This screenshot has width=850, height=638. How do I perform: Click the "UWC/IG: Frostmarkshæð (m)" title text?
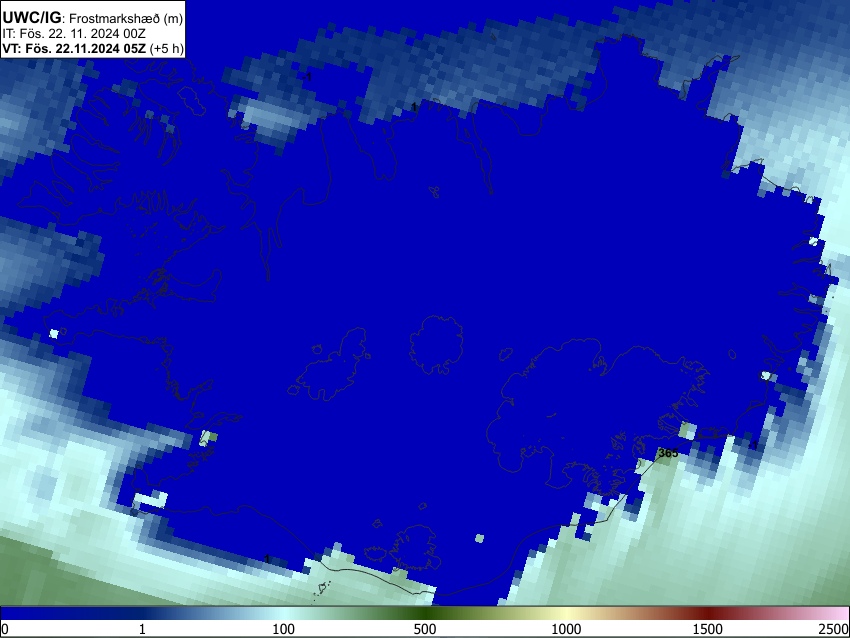click(x=93, y=18)
